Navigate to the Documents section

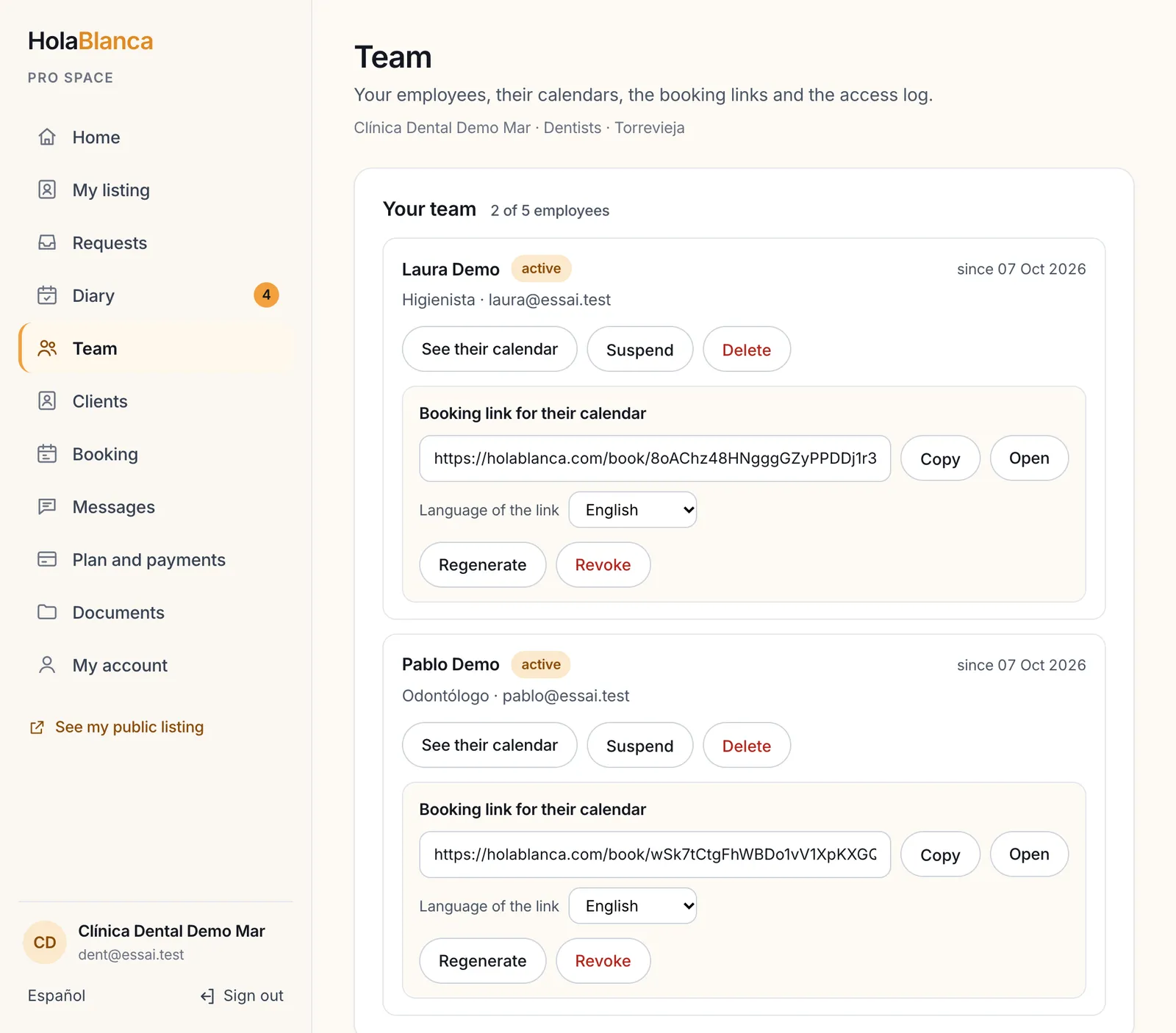[156, 612]
